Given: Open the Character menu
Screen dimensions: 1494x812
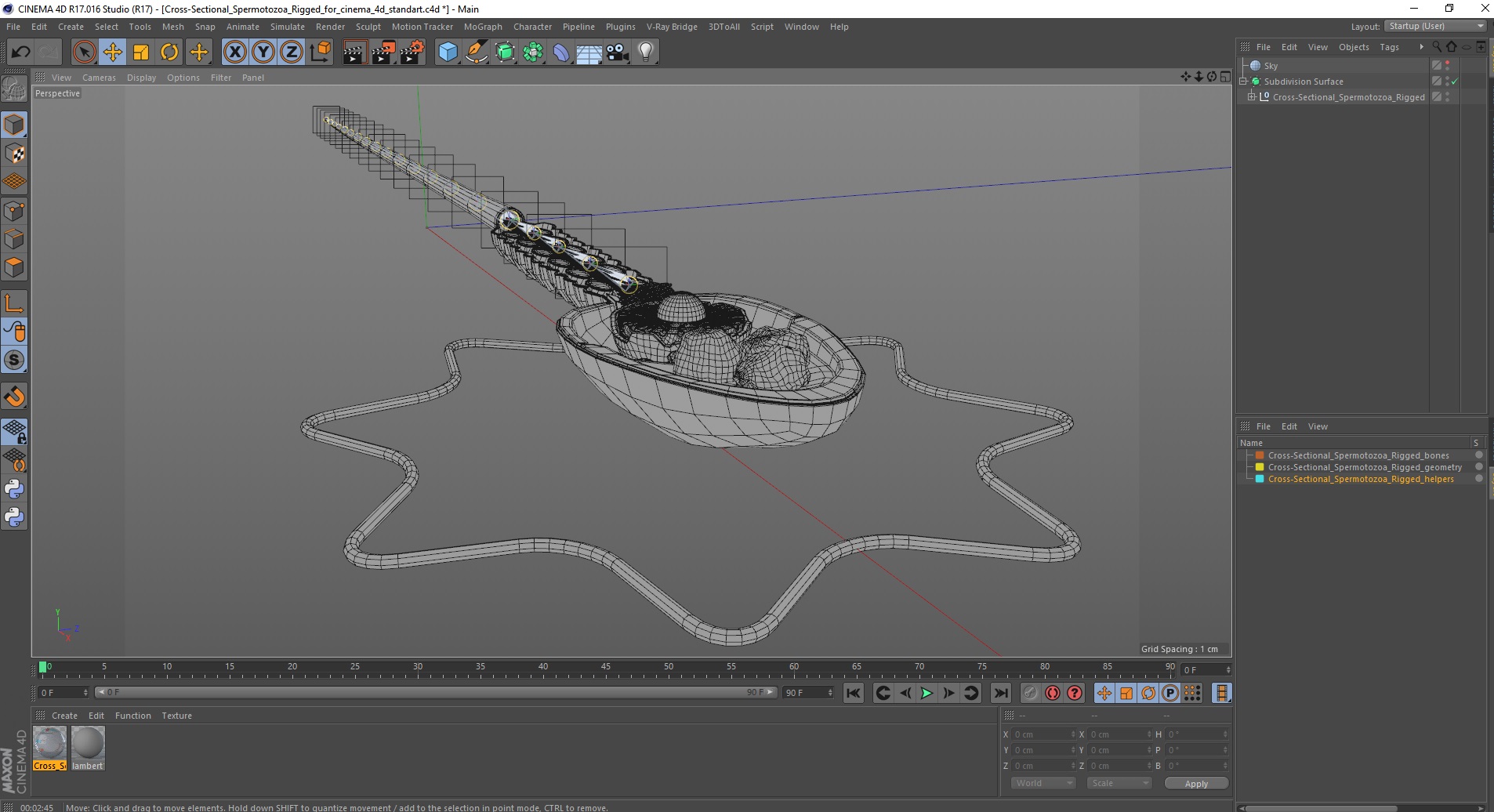Looking at the screenshot, I should pos(532,27).
